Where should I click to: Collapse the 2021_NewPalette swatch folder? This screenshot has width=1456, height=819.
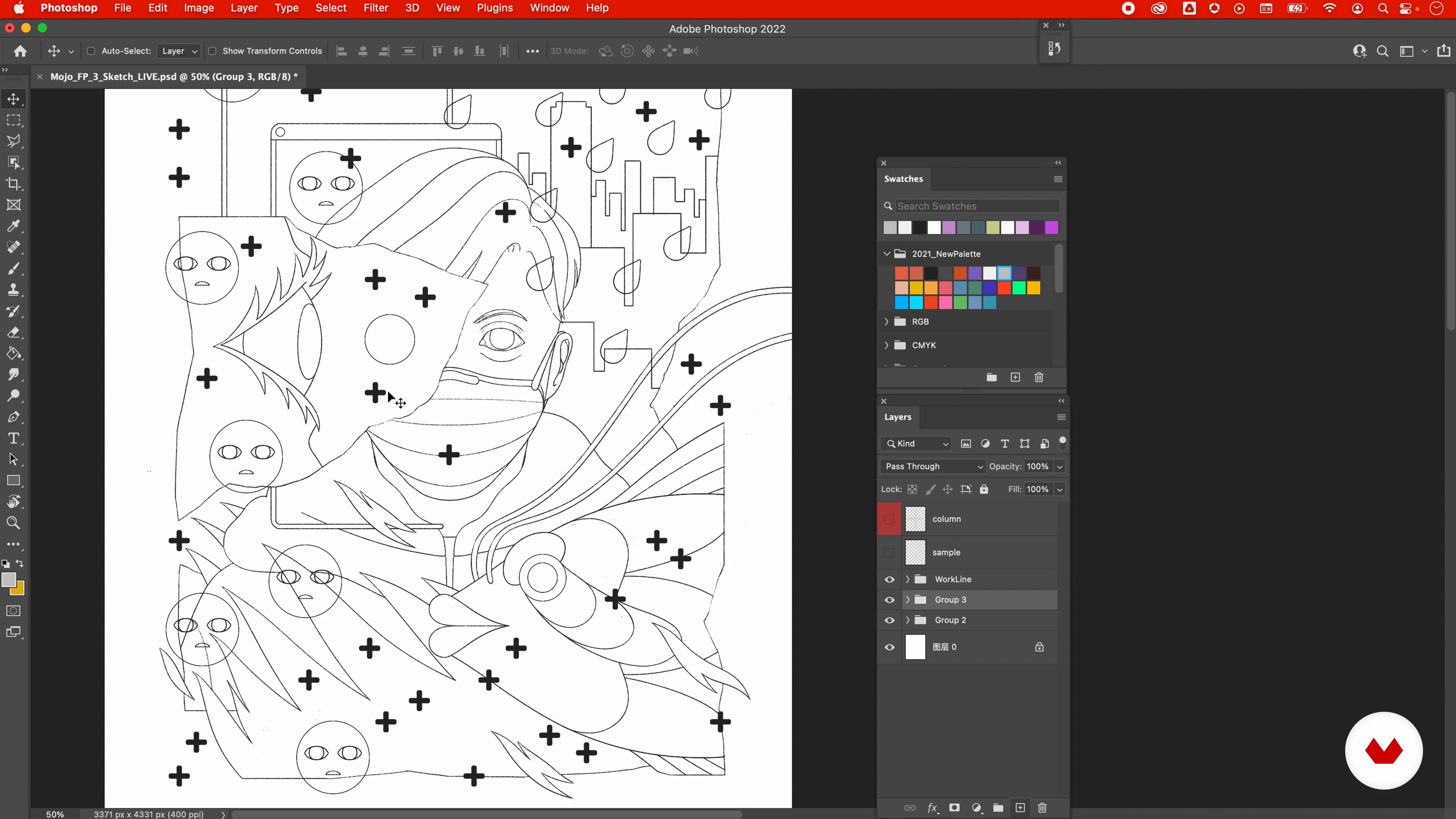887,254
